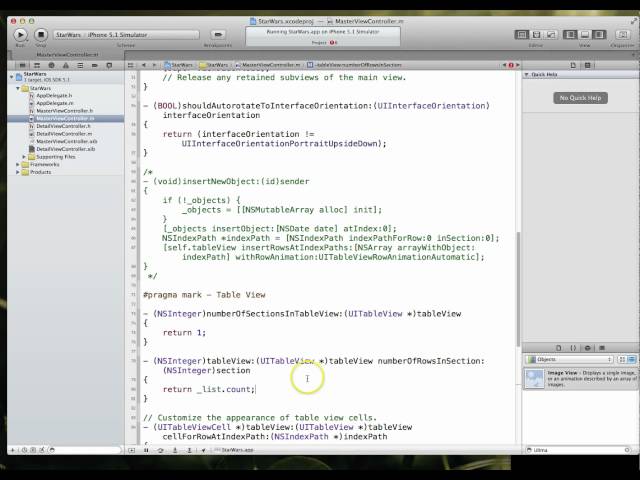Collapse the Quick Help section
Screen dimensions: 640x480
527,75
